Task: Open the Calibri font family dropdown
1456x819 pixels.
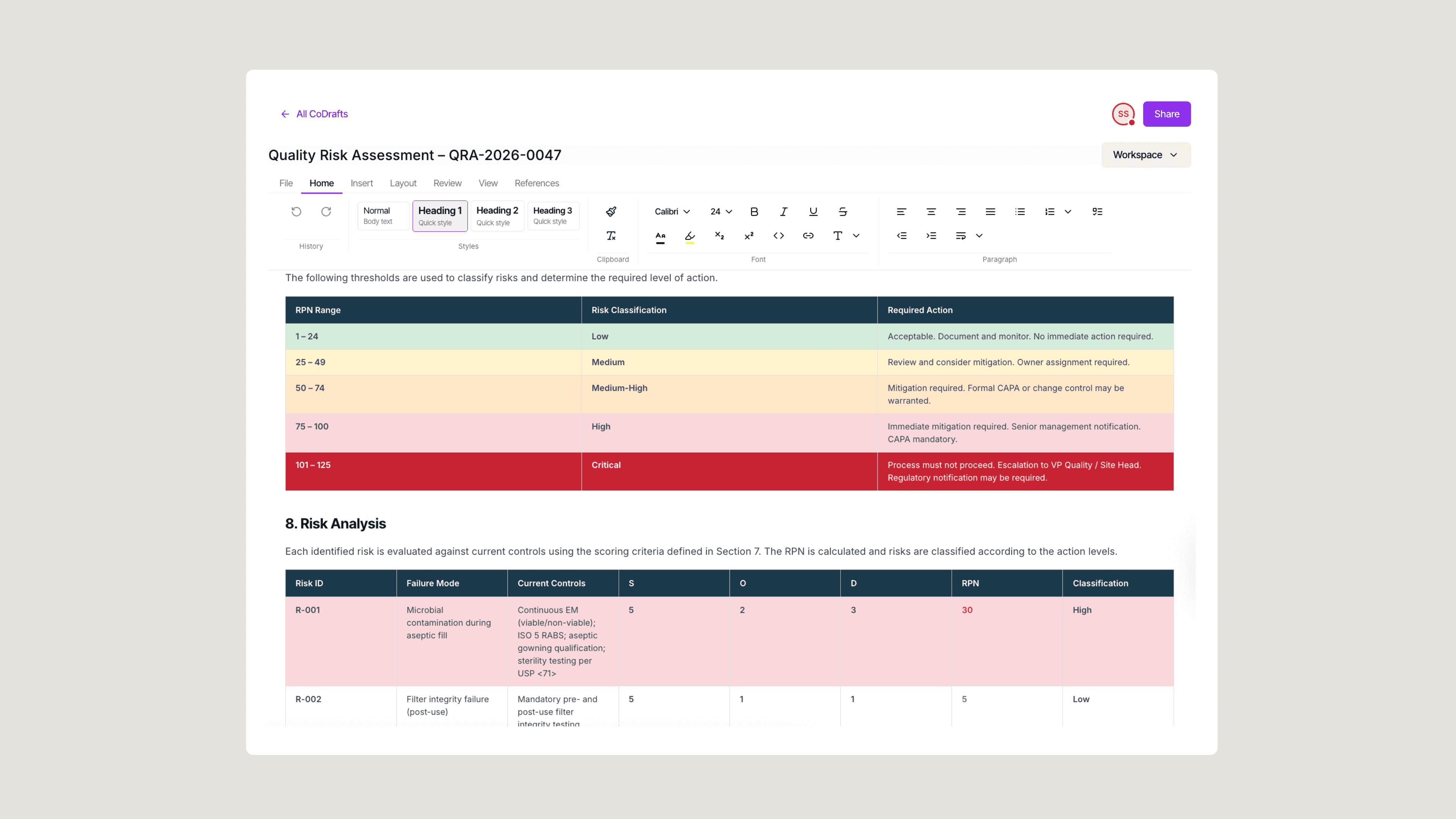Action: (672, 212)
